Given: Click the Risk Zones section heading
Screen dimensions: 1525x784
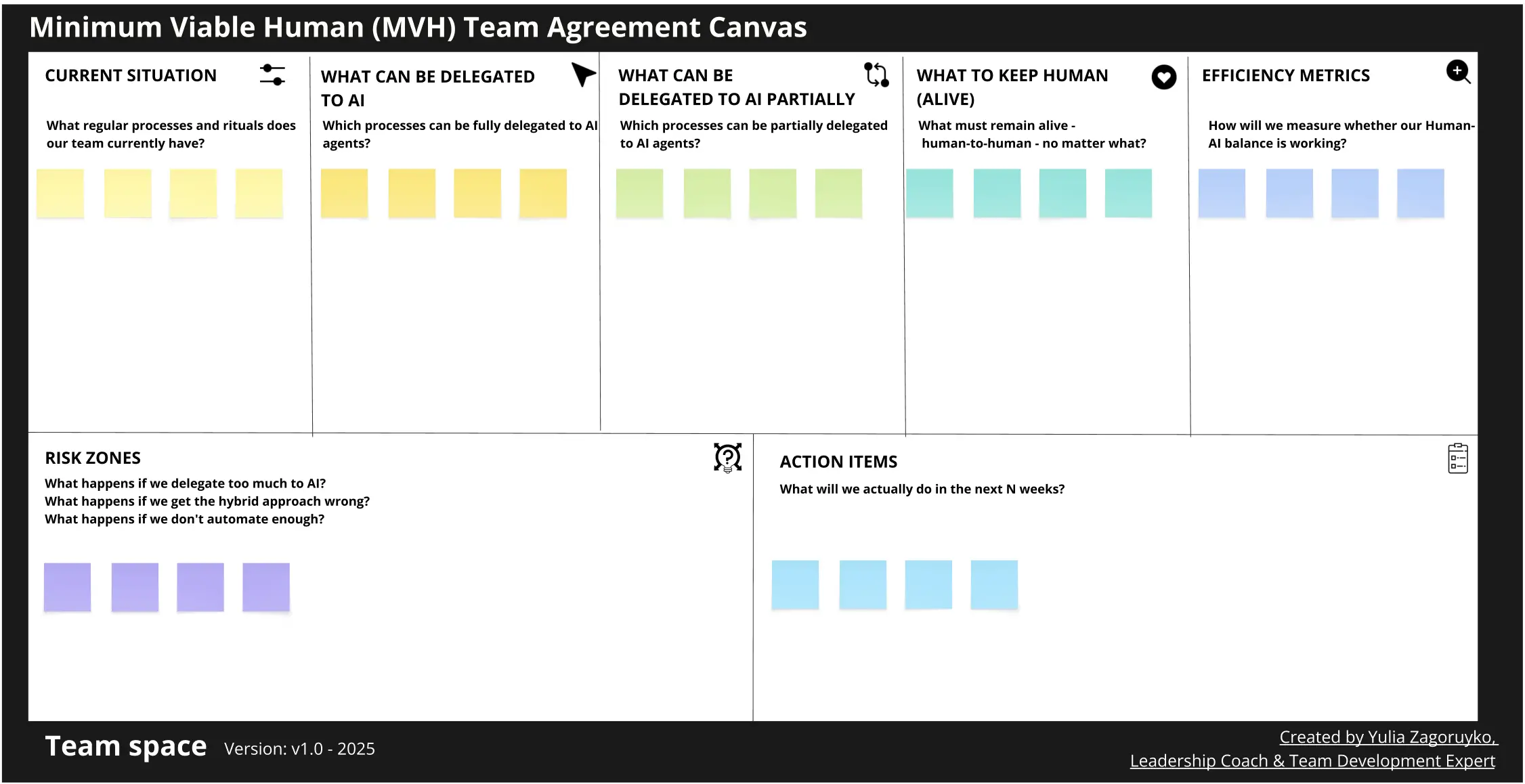Looking at the screenshot, I should [93, 458].
